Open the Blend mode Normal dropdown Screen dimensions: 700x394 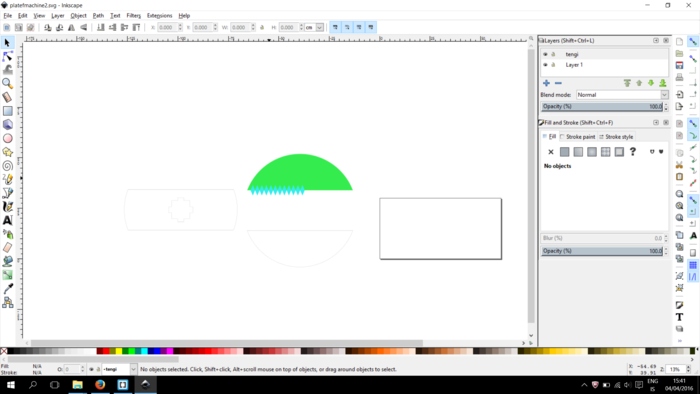pyautogui.click(x=622, y=95)
